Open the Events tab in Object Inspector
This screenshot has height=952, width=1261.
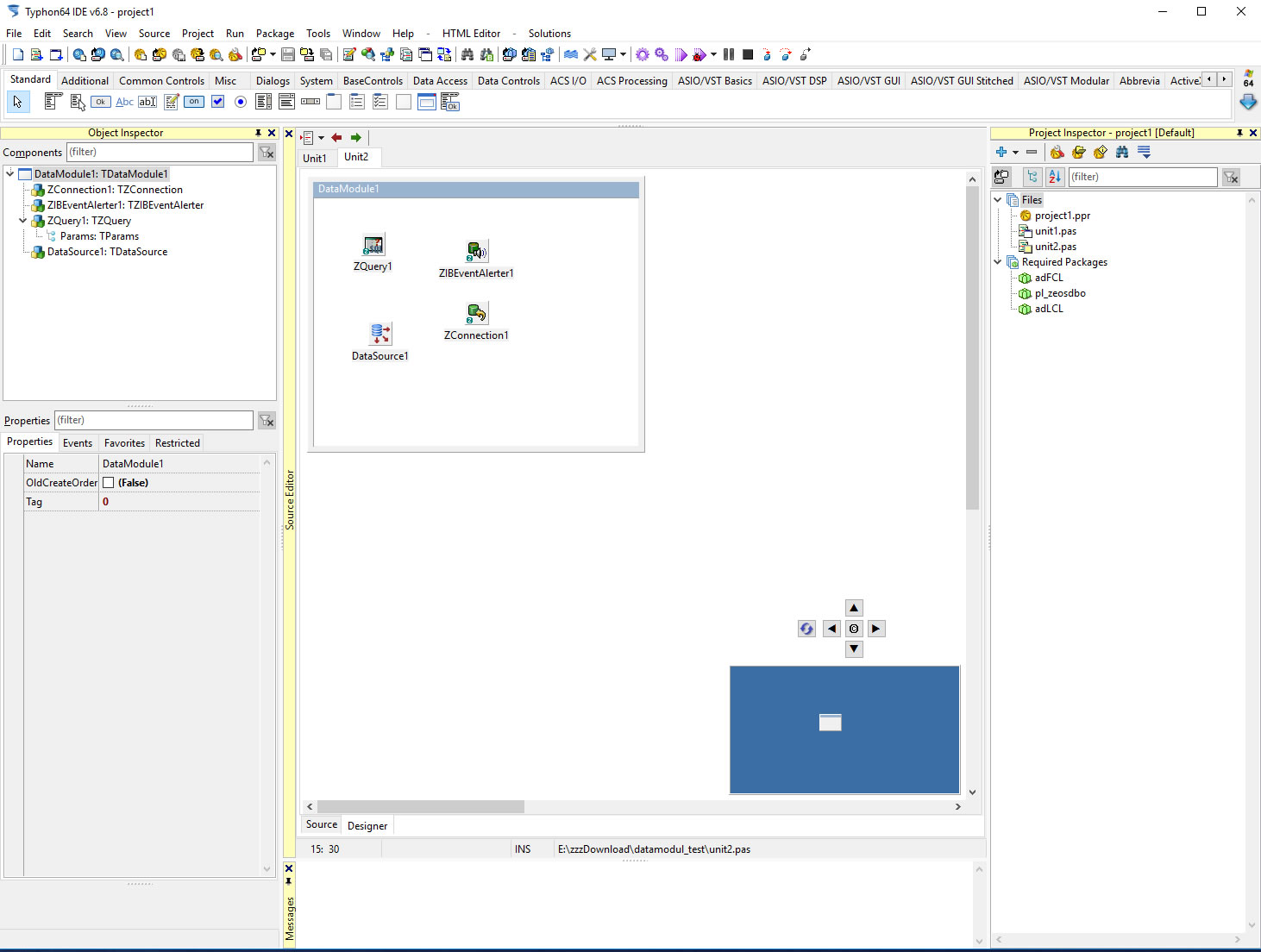point(78,442)
